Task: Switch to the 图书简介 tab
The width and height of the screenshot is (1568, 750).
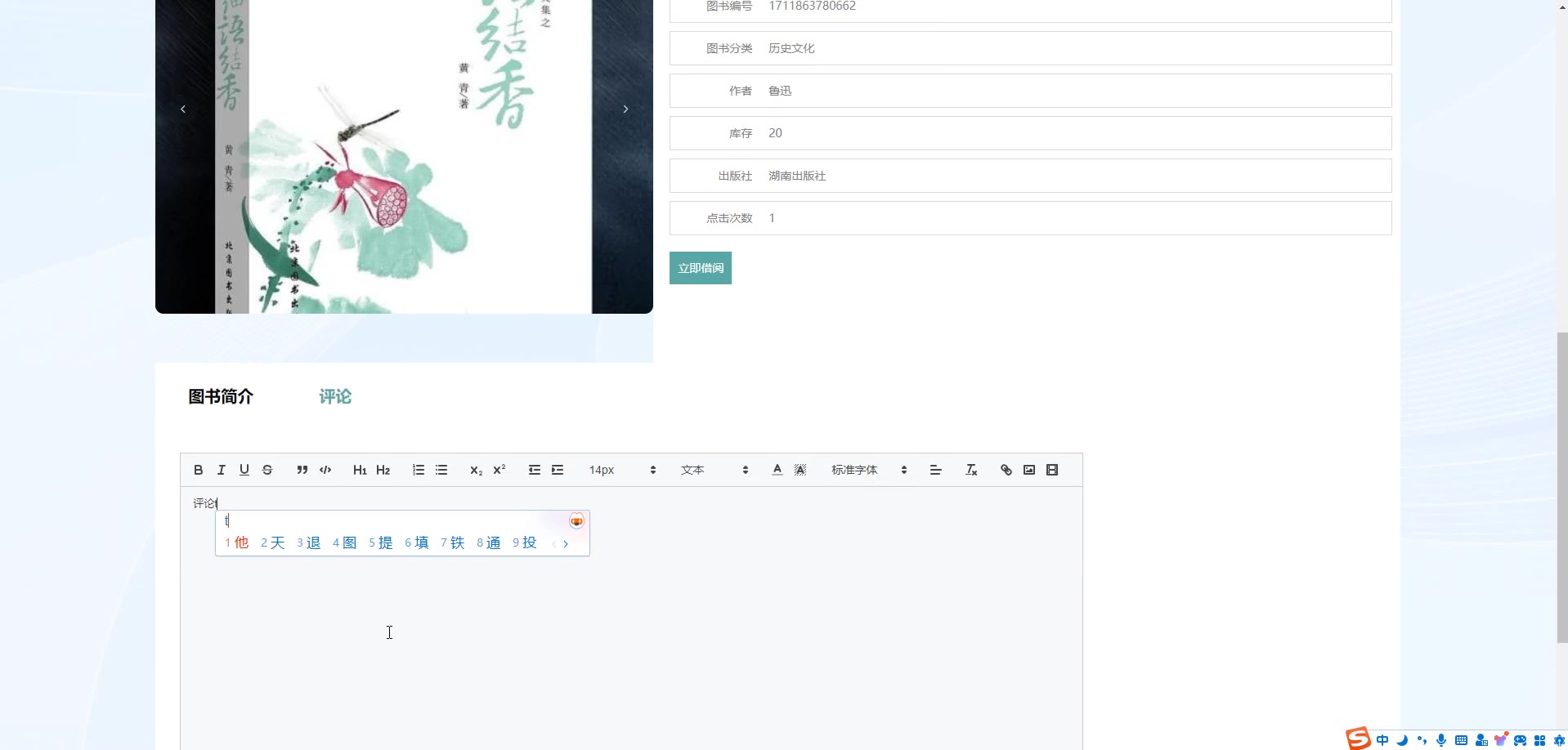Action: pos(221,397)
